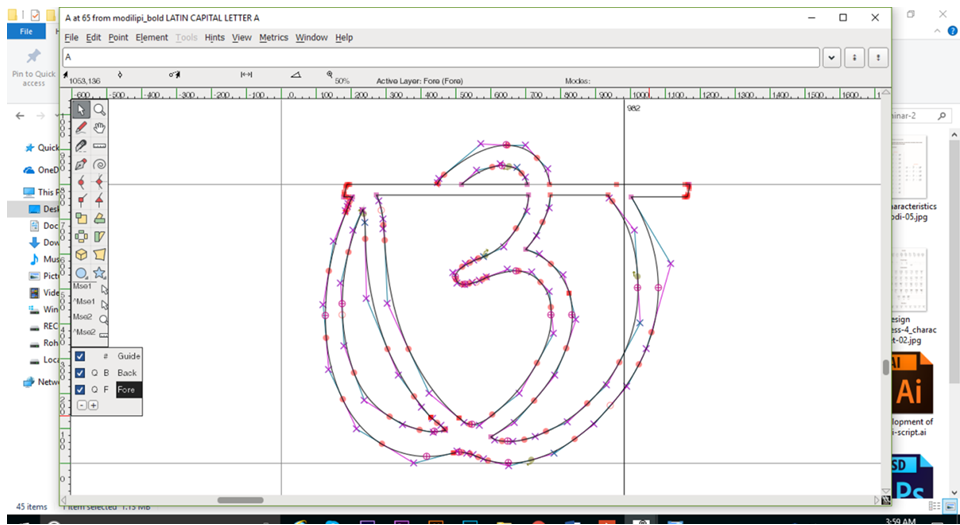Image resolution: width=960 pixels, height=525 pixels.
Task: Select Quick access in Explorer sidebar
Action: (42, 147)
